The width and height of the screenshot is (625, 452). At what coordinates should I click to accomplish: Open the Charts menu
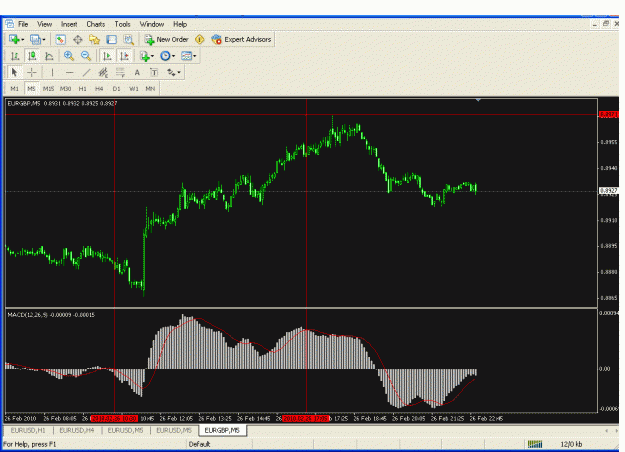[96, 24]
